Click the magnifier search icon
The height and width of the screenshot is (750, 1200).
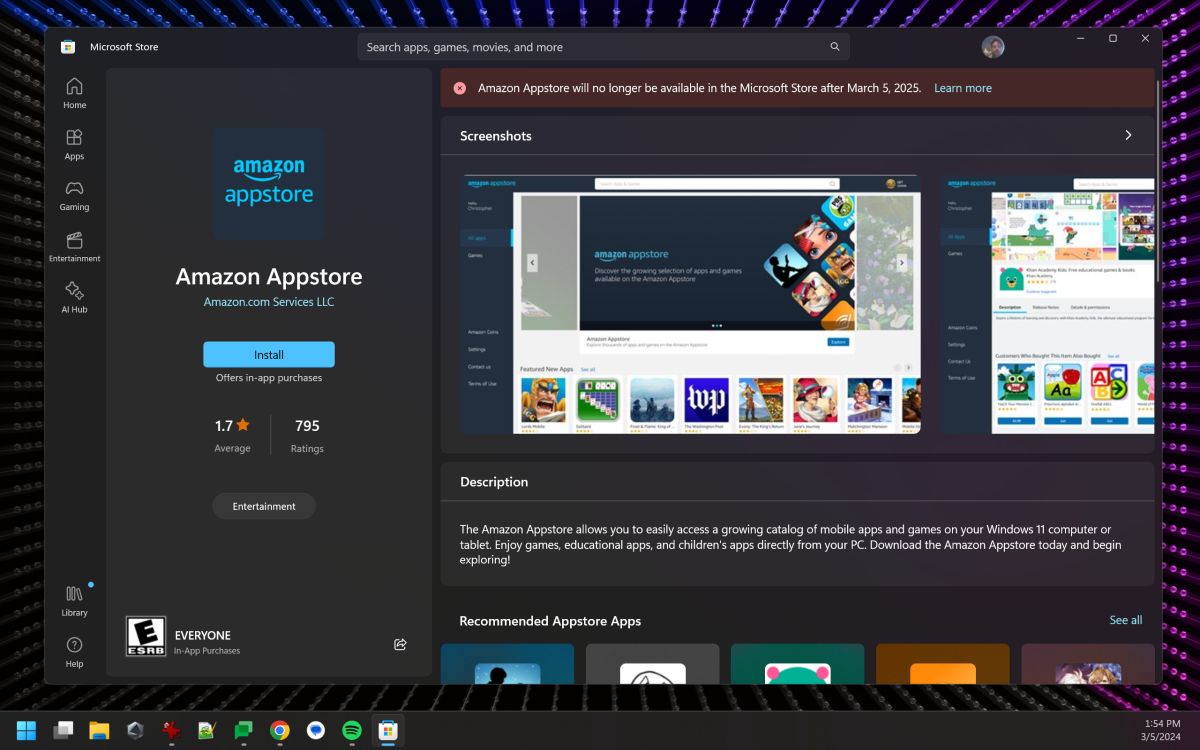(x=835, y=47)
